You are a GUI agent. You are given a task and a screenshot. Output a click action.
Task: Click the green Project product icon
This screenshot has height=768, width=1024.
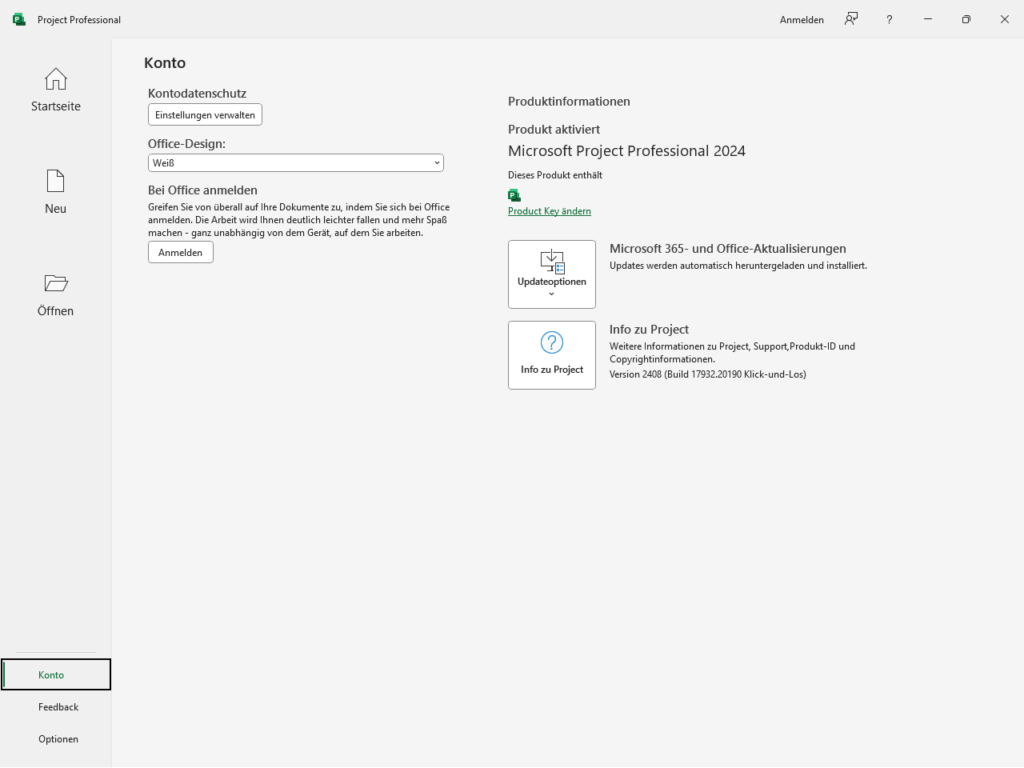514,195
